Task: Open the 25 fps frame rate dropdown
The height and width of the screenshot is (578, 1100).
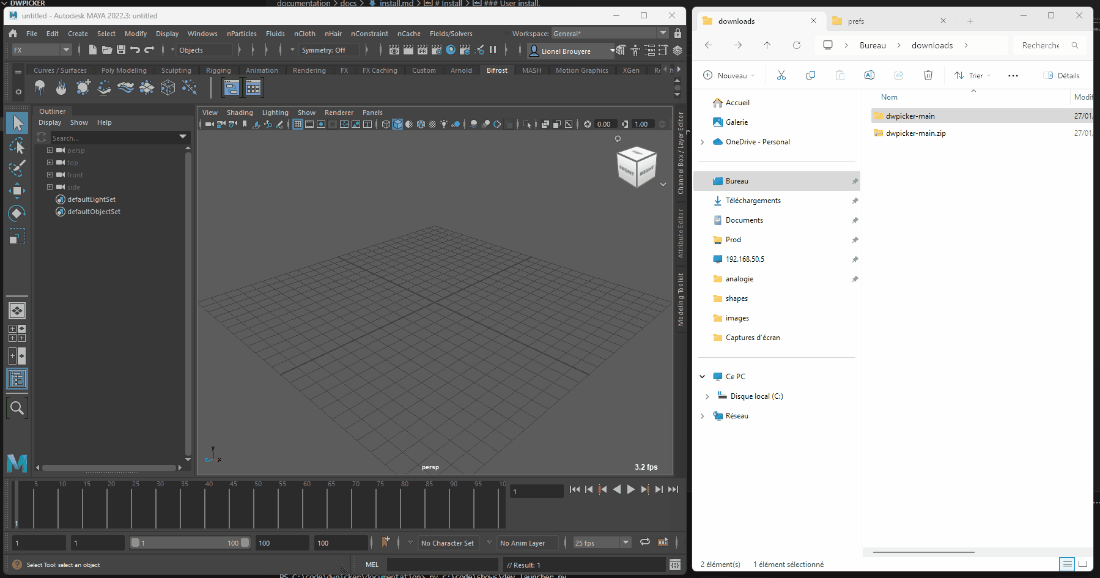Action: (x=602, y=543)
